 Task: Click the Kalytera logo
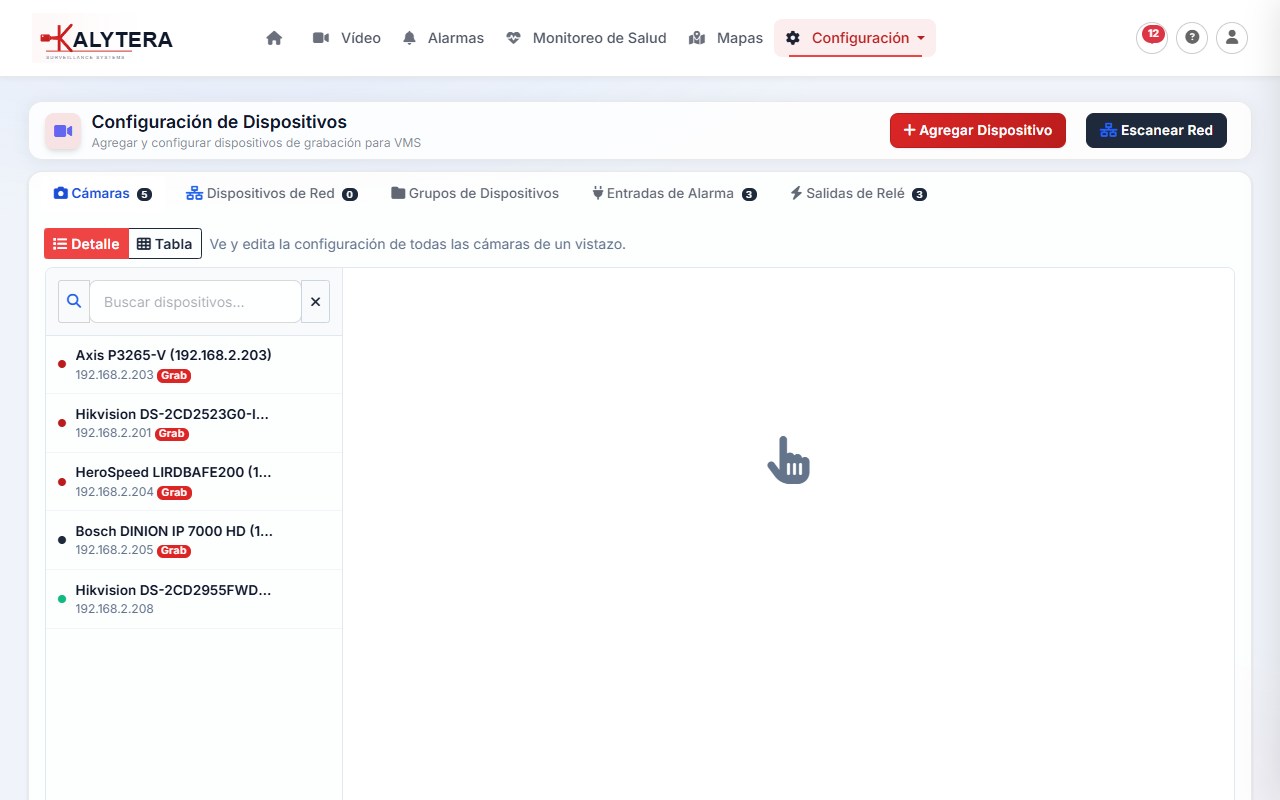[103, 38]
